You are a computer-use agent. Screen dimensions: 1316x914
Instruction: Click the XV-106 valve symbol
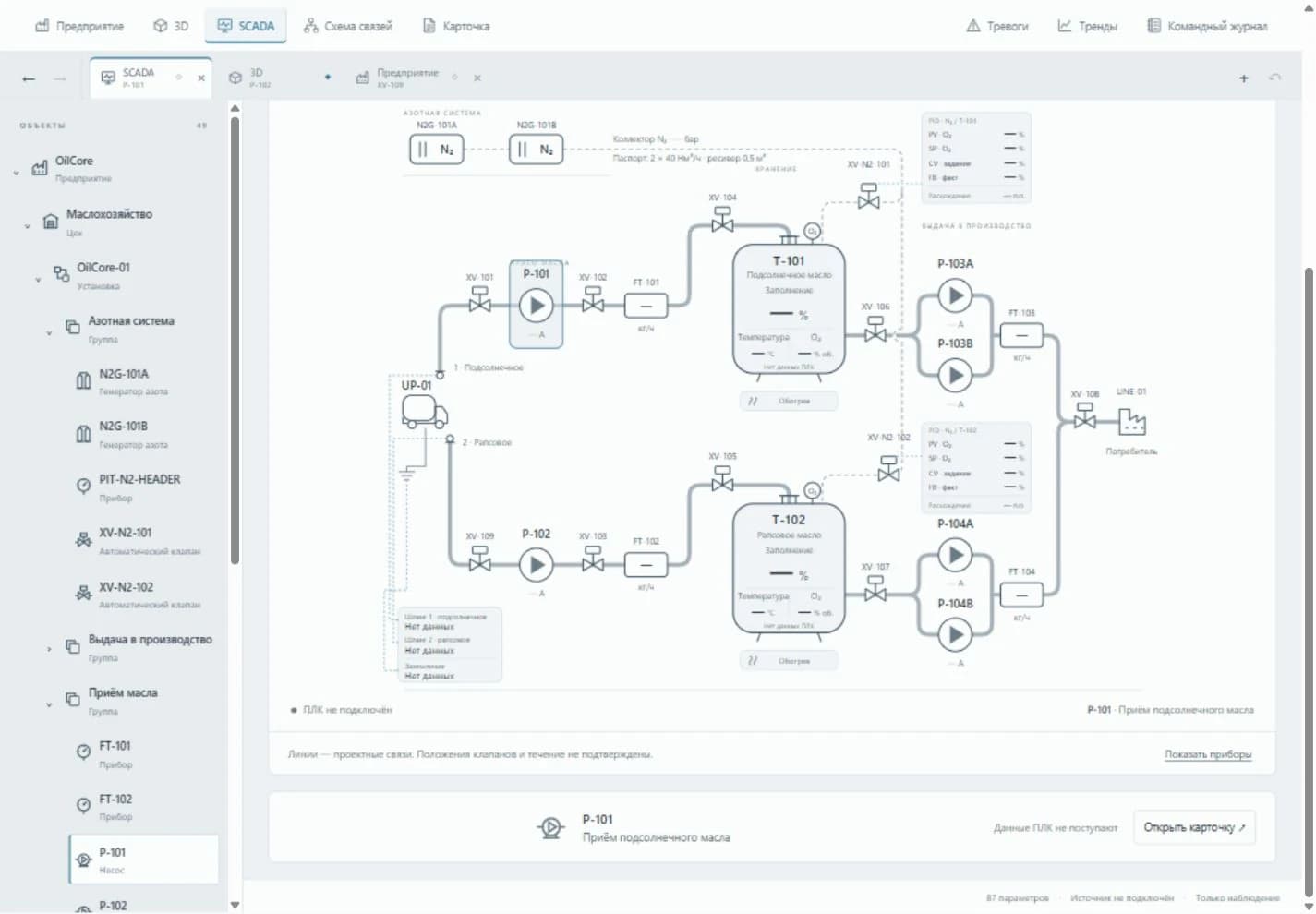point(875,331)
